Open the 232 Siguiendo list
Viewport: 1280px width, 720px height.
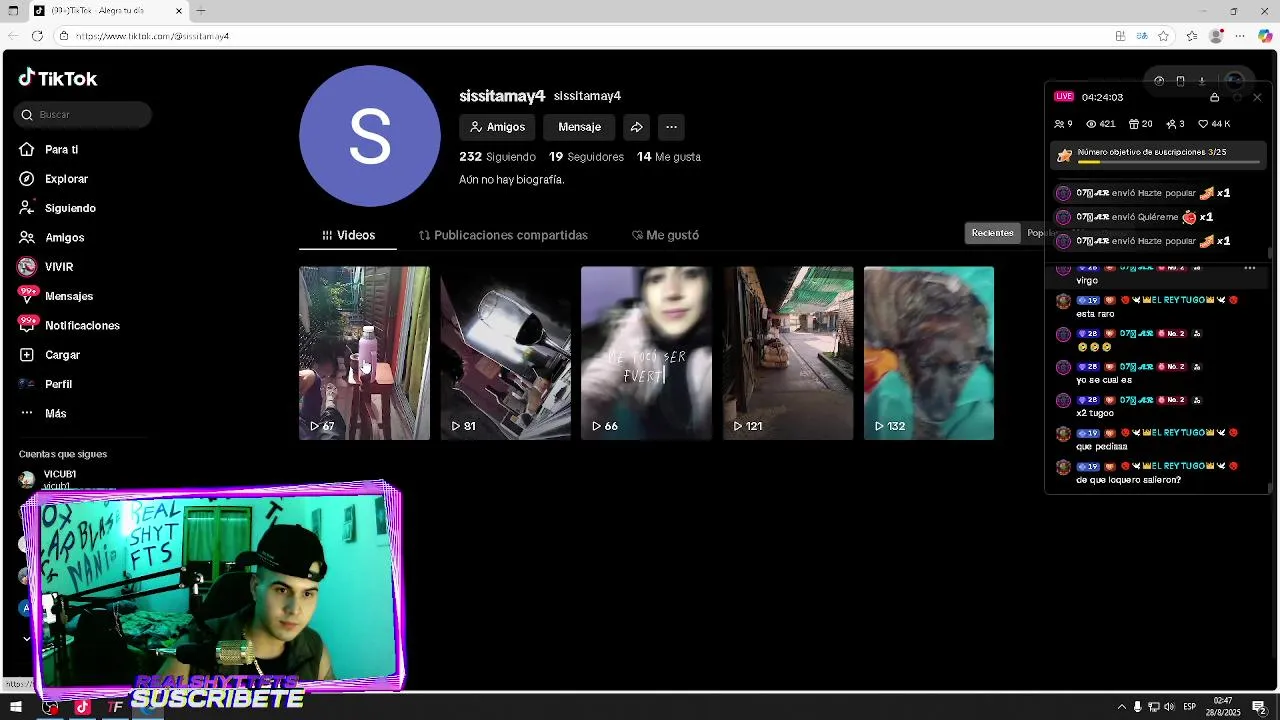click(497, 157)
